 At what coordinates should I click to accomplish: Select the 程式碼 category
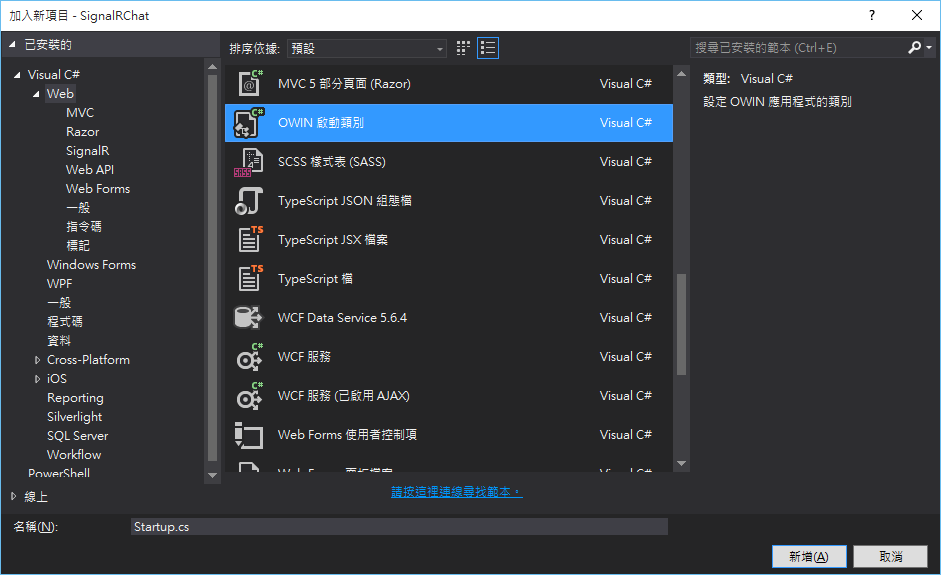pos(65,322)
